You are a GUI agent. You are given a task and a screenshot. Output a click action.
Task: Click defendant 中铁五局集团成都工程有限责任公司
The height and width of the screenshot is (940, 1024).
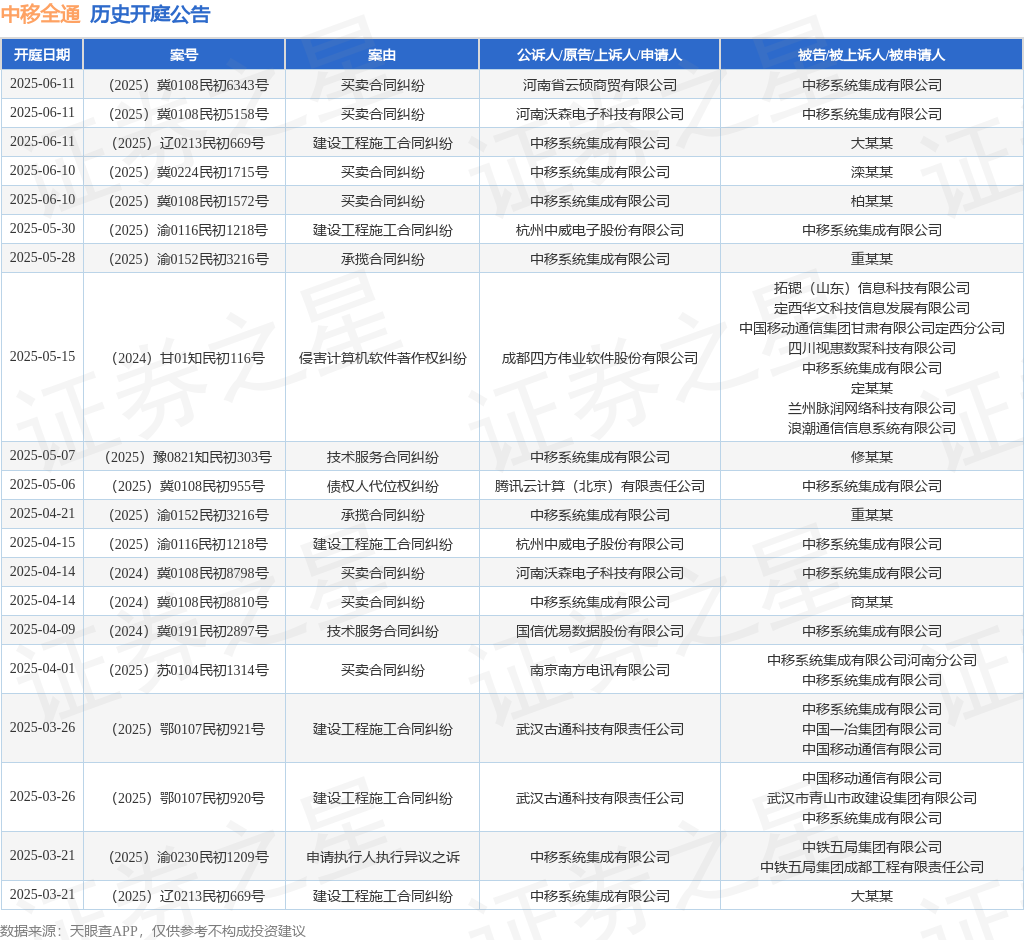tap(871, 867)
